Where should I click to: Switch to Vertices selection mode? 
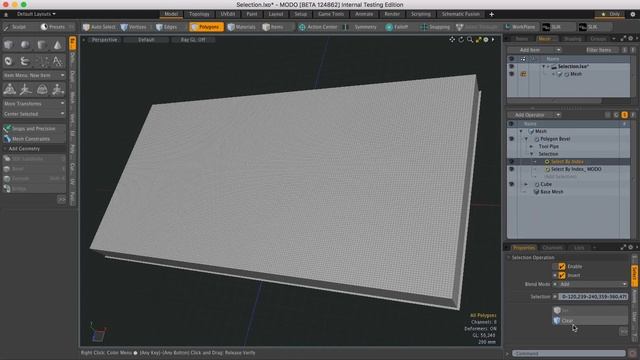click(x=134, y=27)
